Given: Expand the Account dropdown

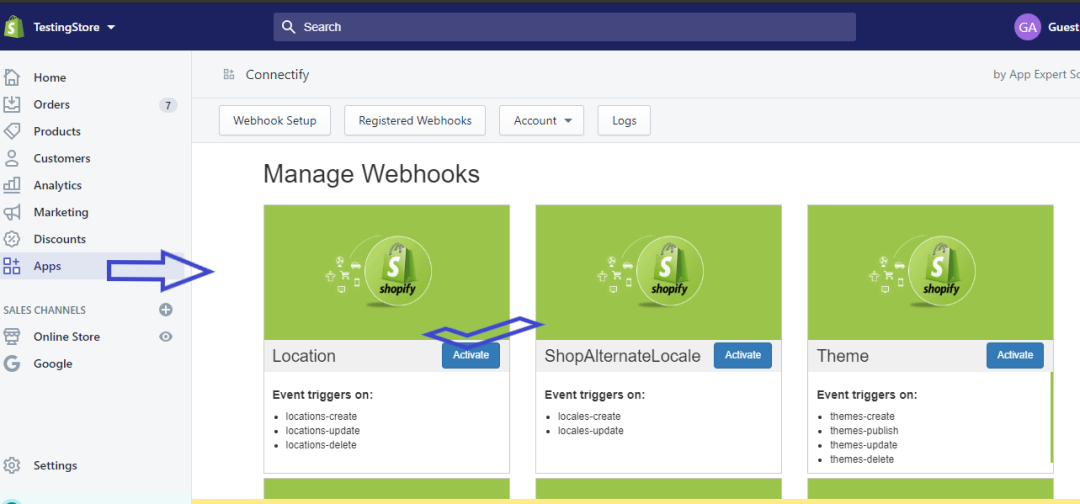Looking at the screenshot, I should click(541, 120).
